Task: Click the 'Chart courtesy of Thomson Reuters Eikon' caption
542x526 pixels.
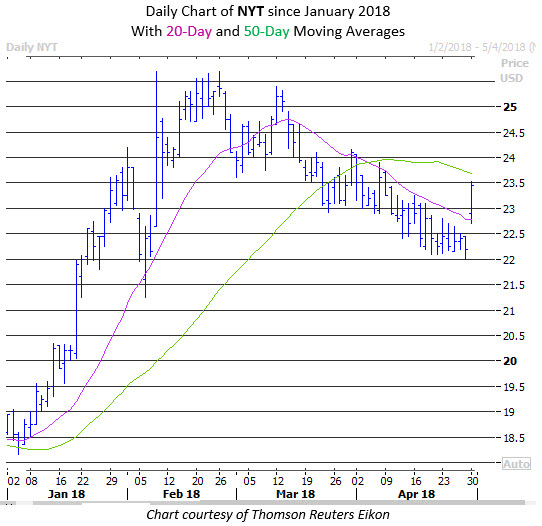Action: tap(268, 515)
